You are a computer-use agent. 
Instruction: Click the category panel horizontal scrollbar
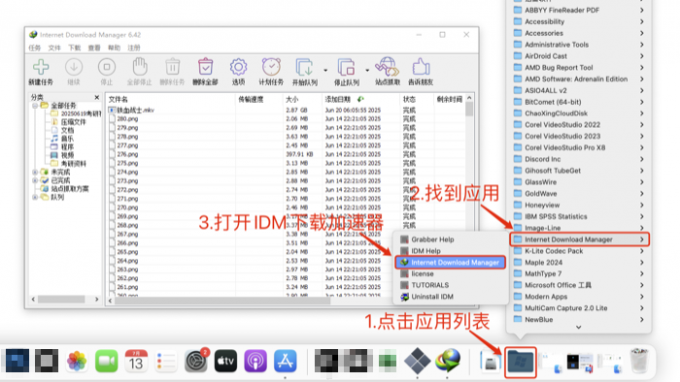61,299
